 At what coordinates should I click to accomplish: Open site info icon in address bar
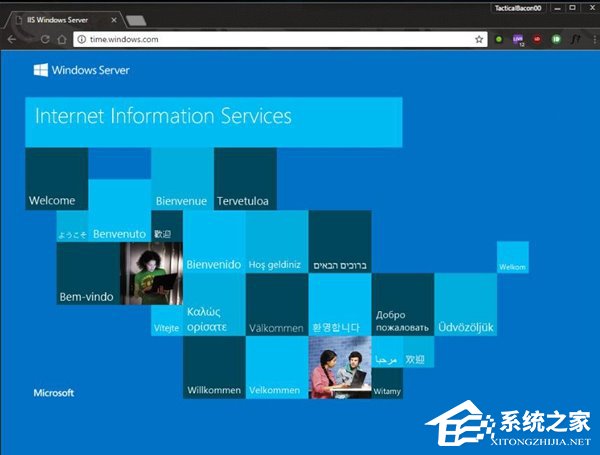click(x=82, y=39)
